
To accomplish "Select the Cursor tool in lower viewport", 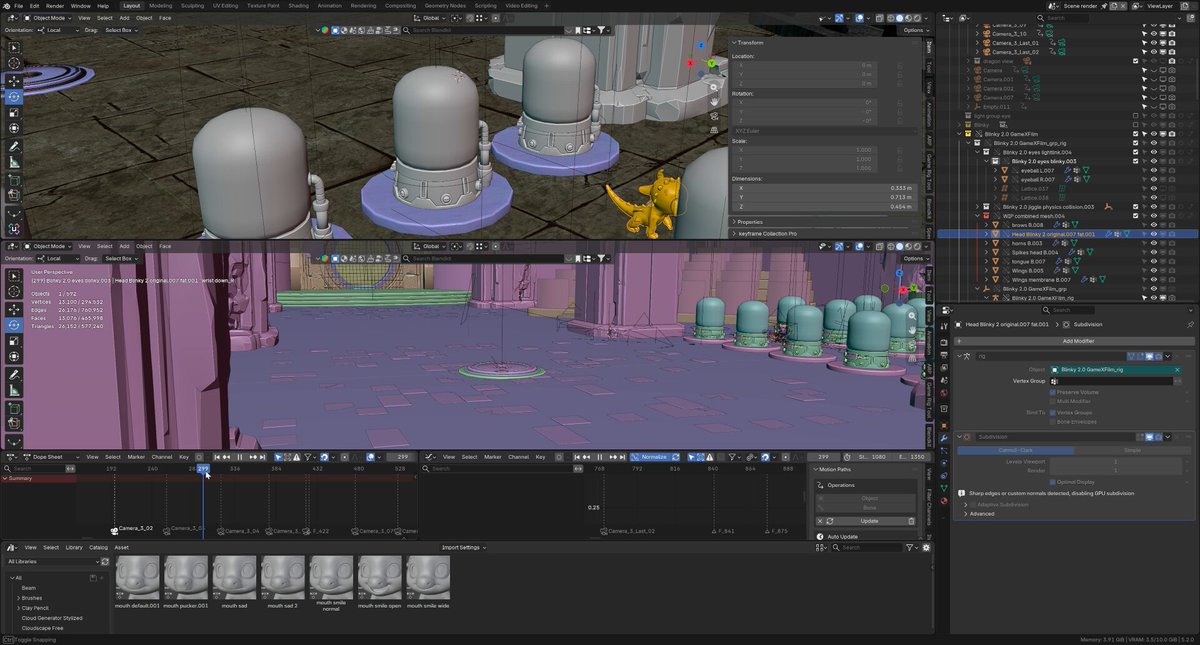I will click(14, 293).
